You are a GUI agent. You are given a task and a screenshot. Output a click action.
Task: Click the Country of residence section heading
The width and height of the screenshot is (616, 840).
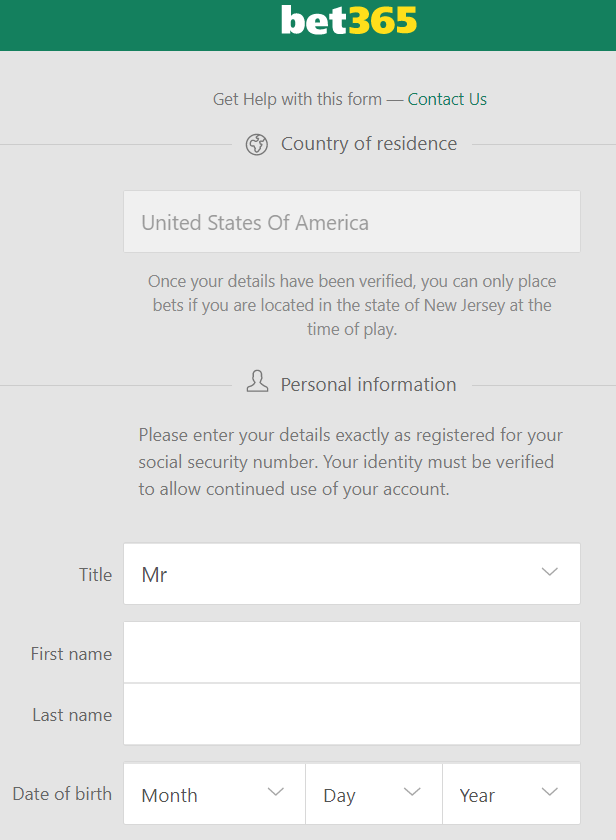[x=369, y=144]
